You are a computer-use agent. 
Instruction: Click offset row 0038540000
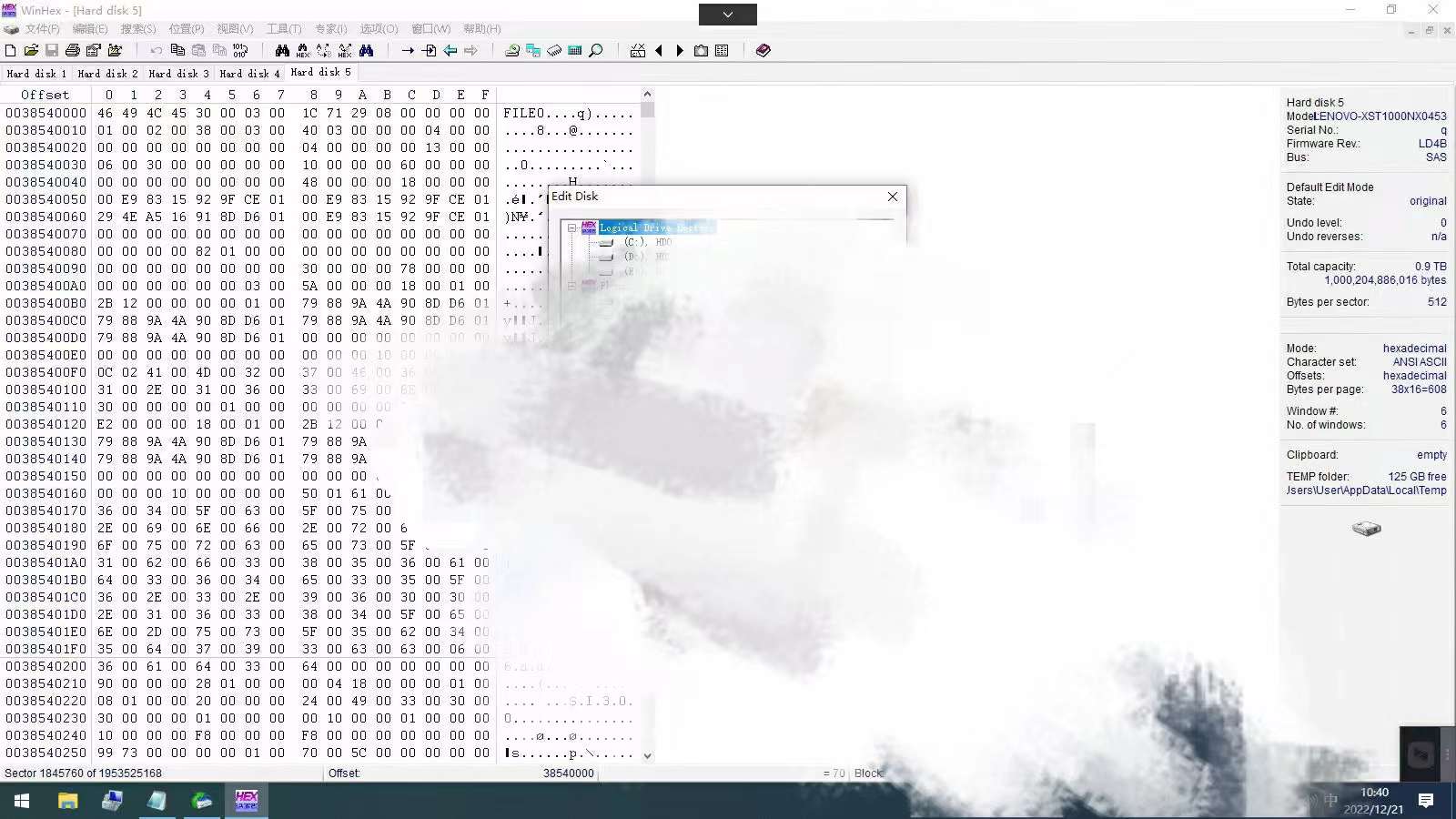click(x=45, y=113)
